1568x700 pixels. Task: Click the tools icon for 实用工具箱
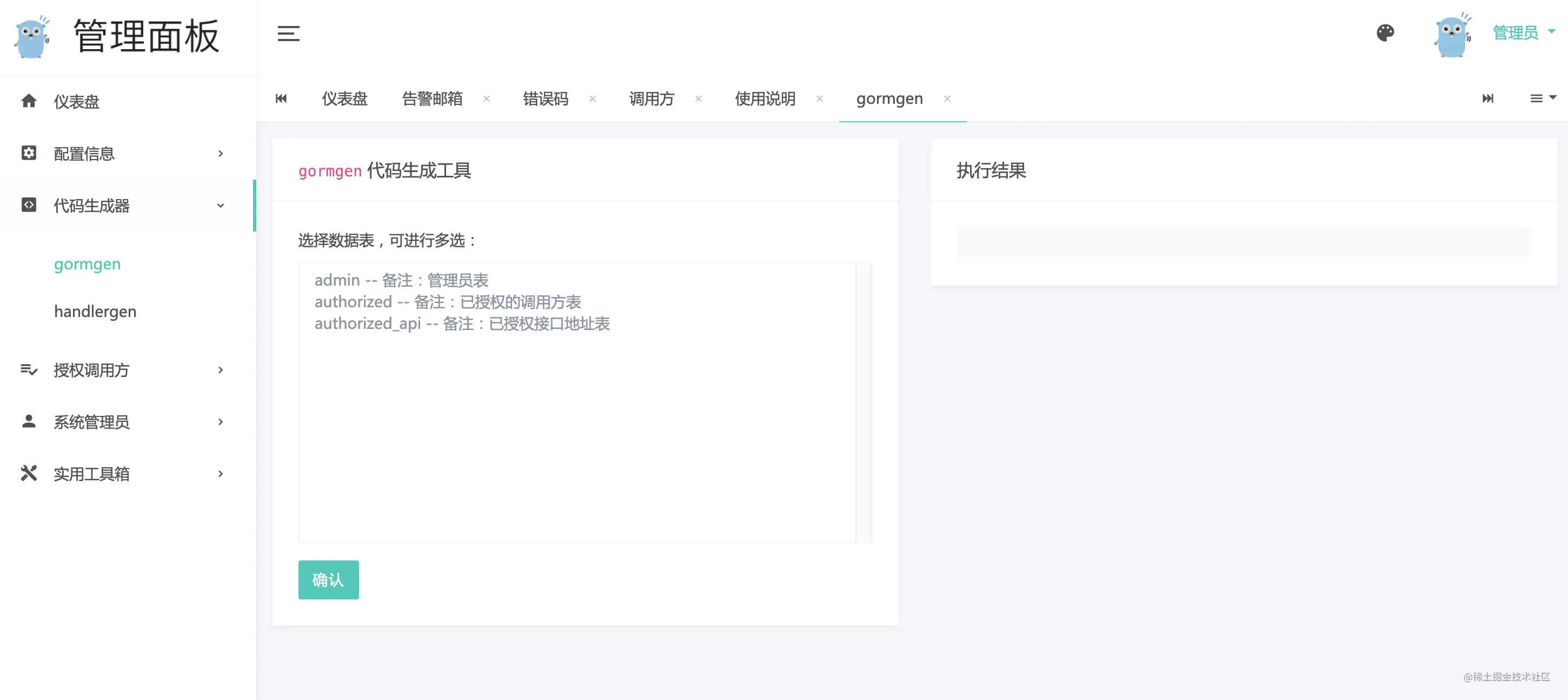tap(29, 473)
